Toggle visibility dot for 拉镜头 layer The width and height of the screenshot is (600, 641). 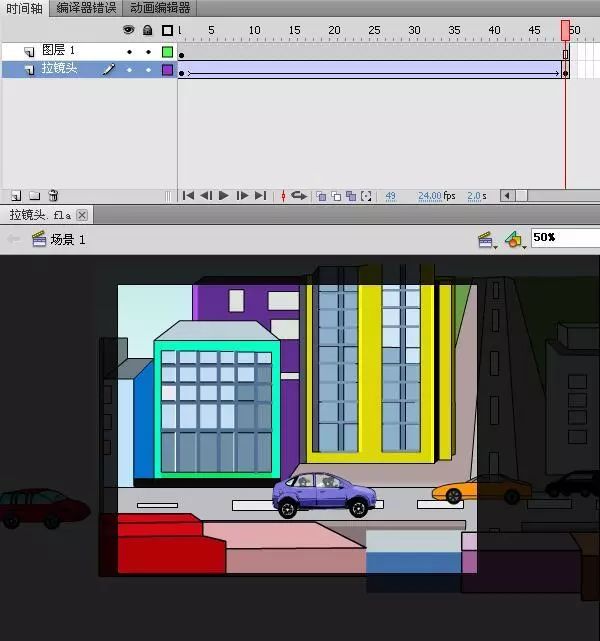[x=129, y=70]
